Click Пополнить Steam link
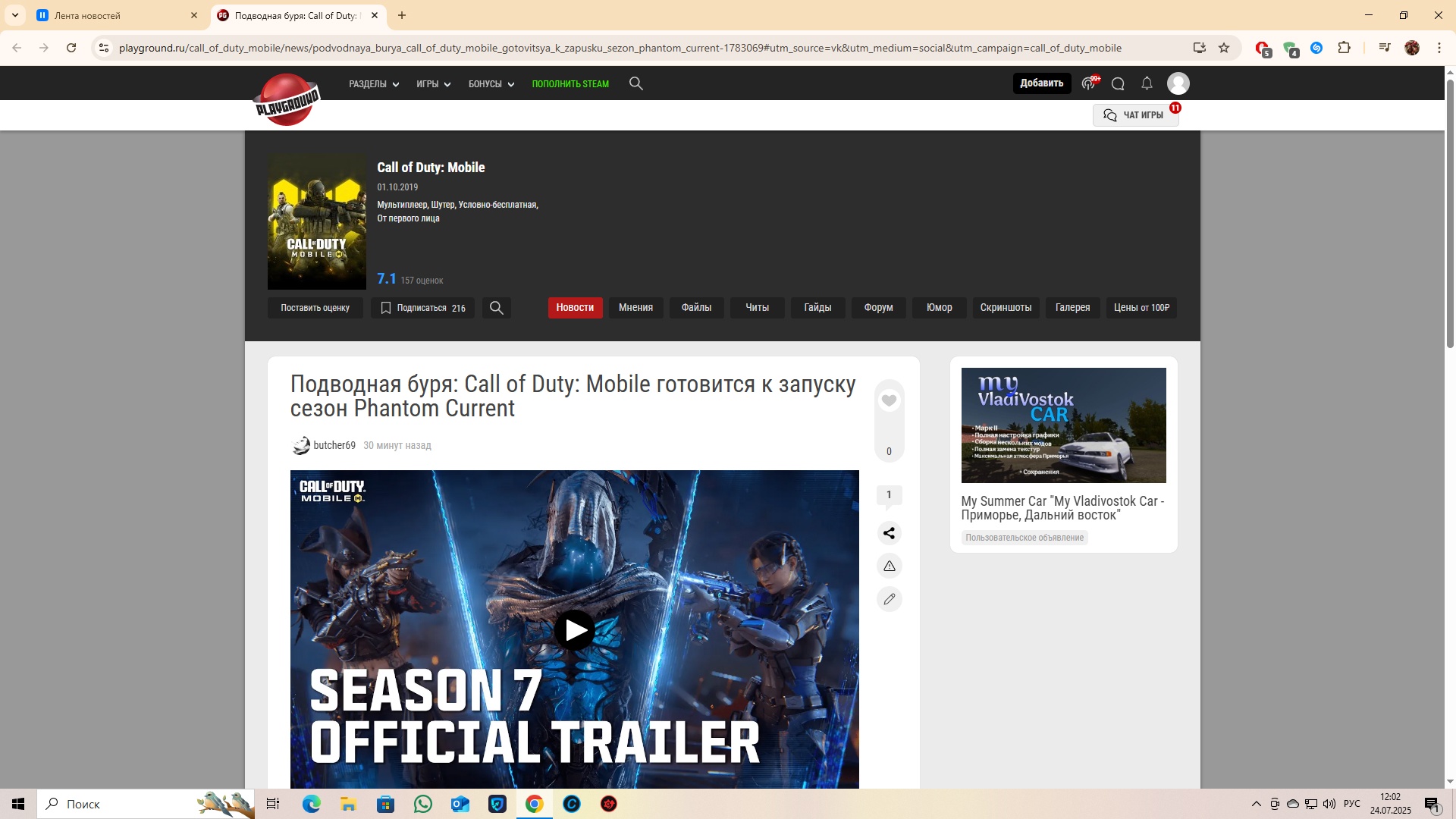This screenshot has height=819, width=1456. tap(570, 84)
